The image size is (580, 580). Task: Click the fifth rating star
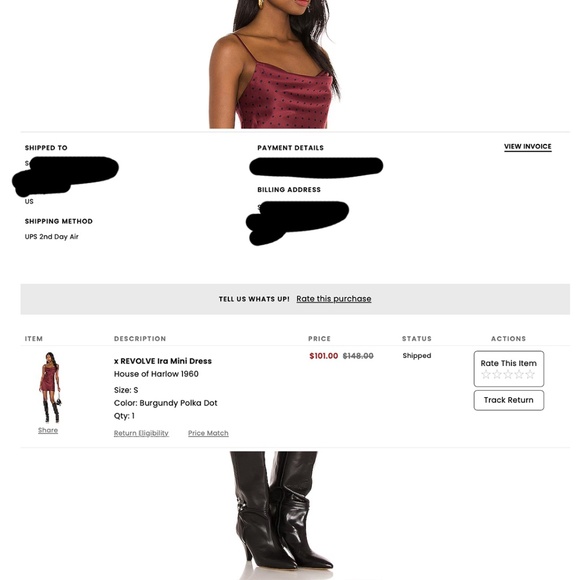pyautogui.click(x=530, y=375)
